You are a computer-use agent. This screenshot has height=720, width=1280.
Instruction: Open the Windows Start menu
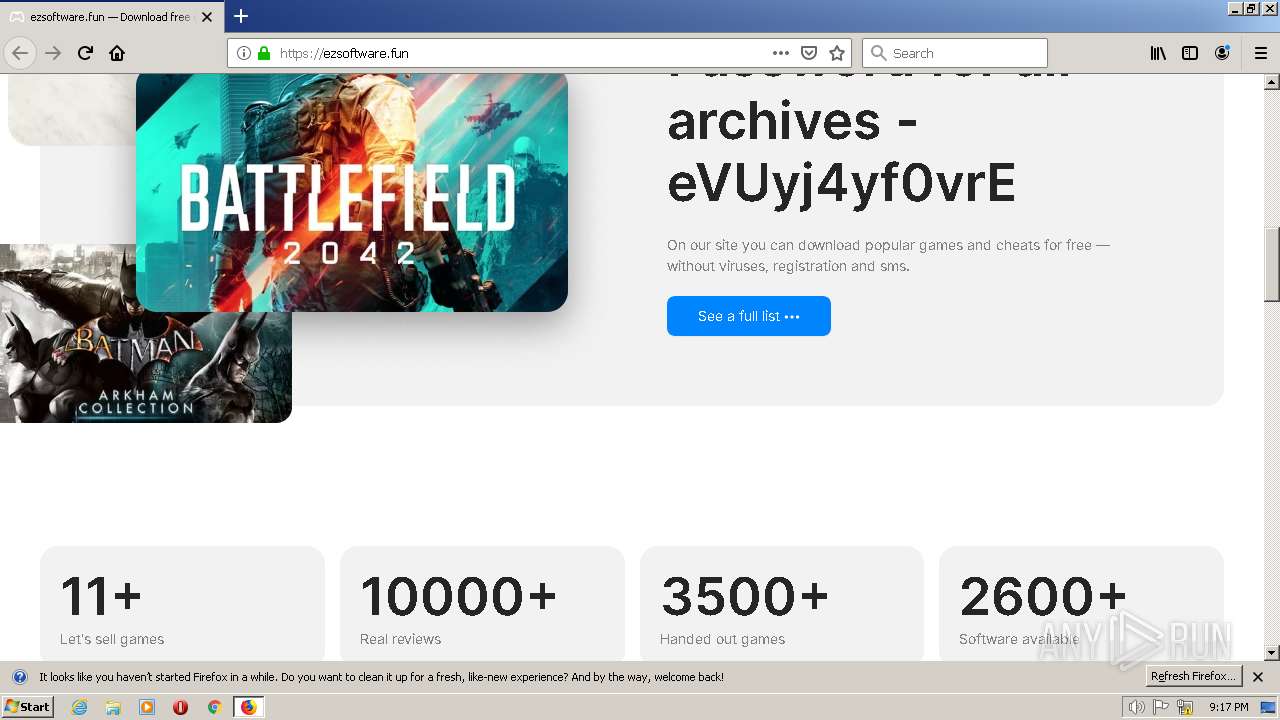click(27, 707)
